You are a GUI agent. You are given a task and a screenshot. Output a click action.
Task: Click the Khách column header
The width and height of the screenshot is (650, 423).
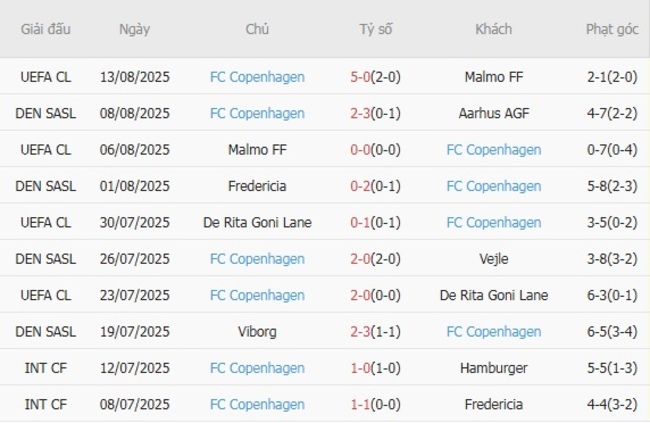pyautogui.click(x=493, y=29)
